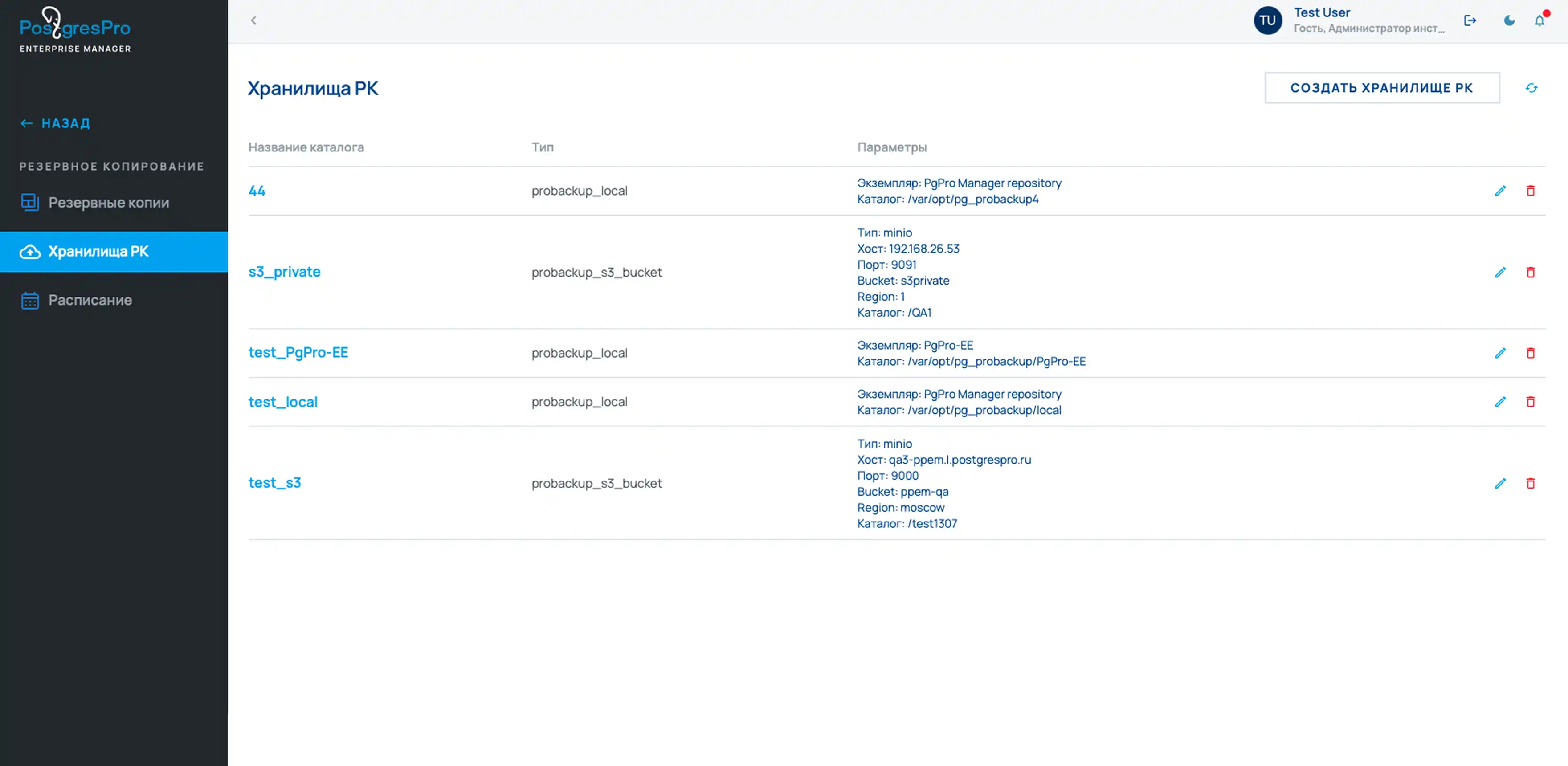Edit the test_s3 storage with pencil icon
This screenshot has width=1568, height=766.
[x=1500, y=483]
